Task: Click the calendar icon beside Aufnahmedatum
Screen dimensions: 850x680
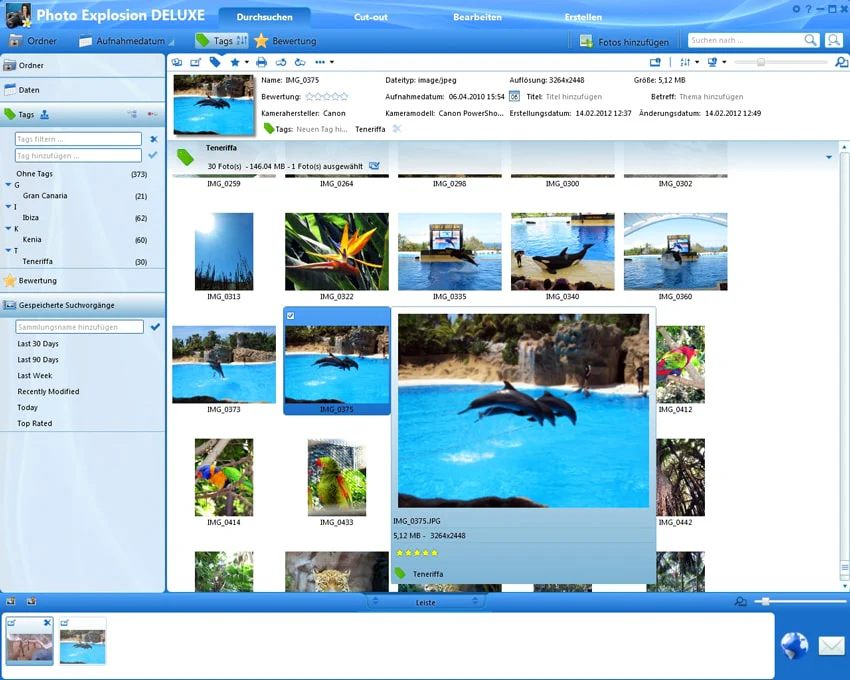Action: 514,97
